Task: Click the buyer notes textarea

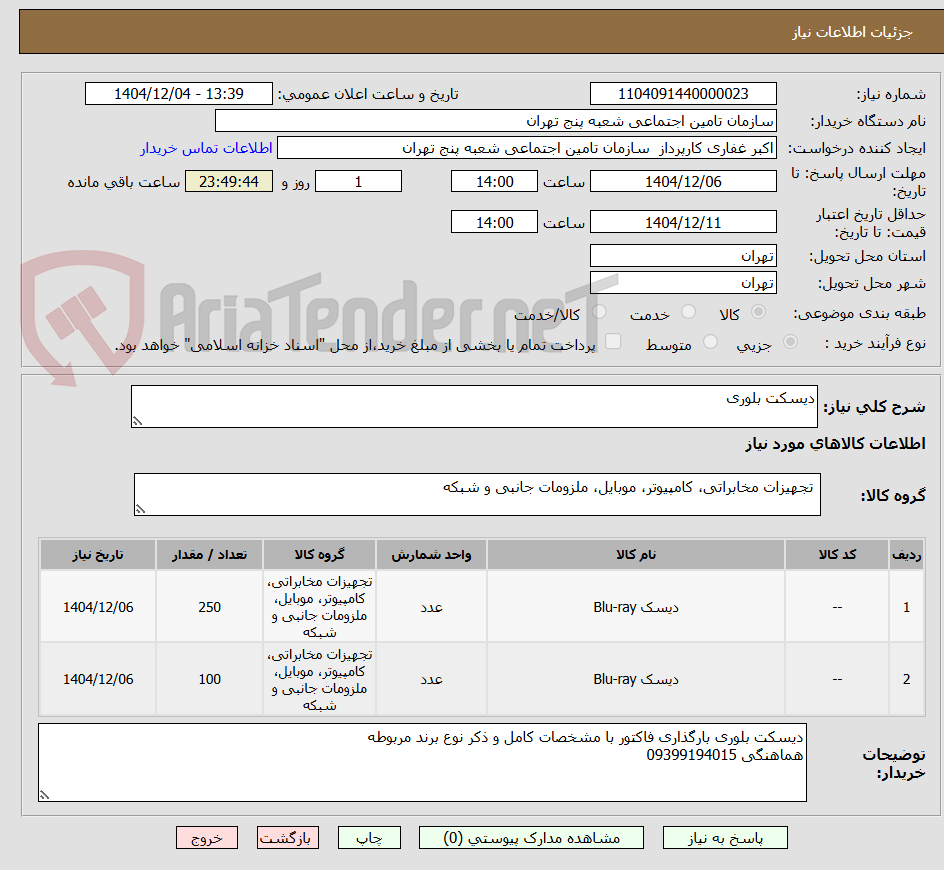Action: (x=422, y=762)
